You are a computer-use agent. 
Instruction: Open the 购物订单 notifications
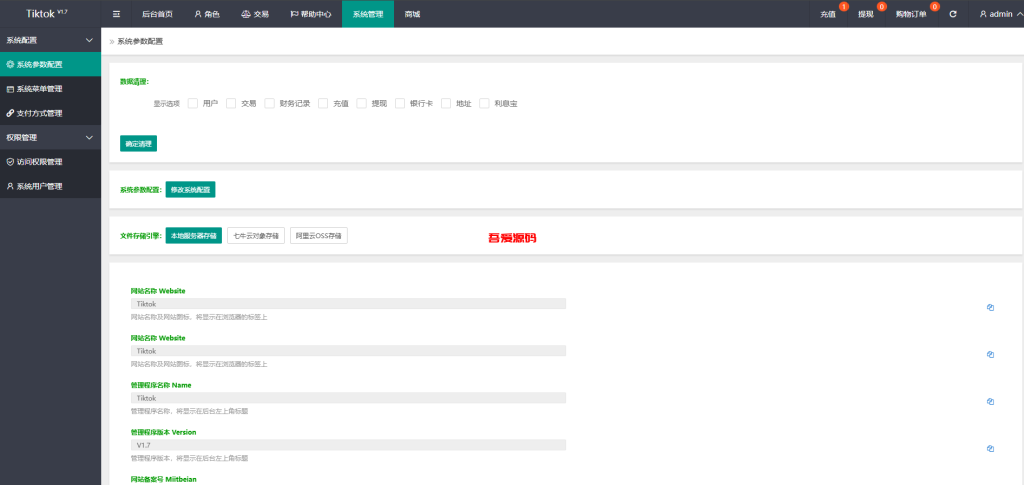pyautogui.click(x=912, y=14)
